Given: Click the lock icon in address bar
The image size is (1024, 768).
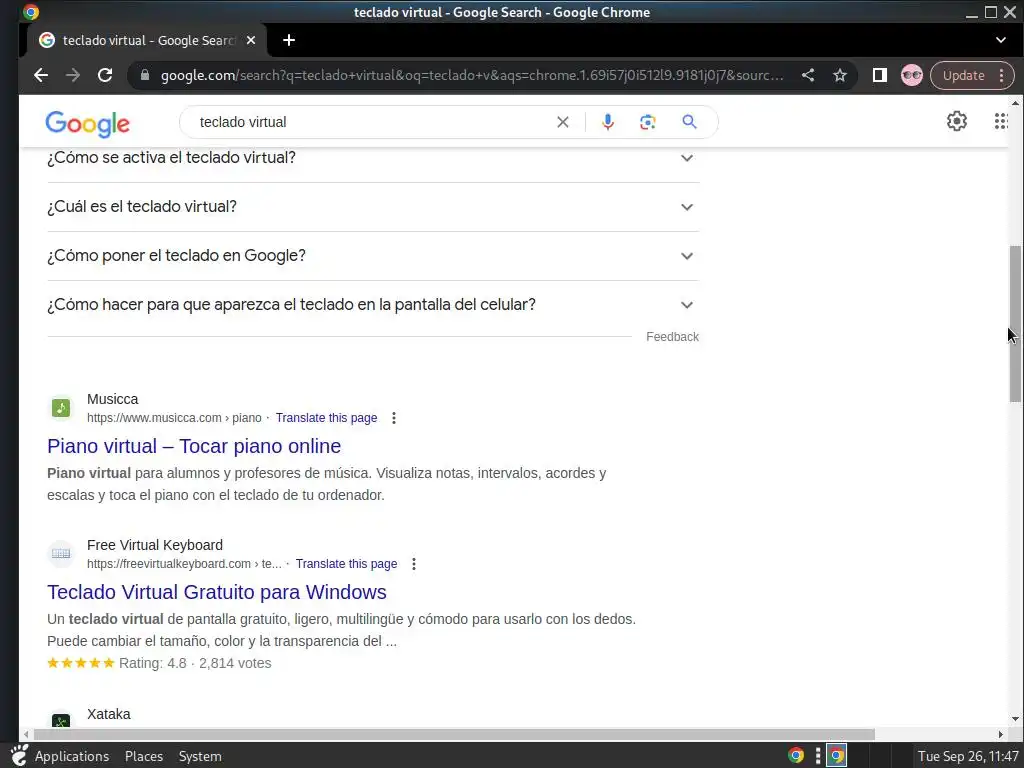Looking at the screenshot, I should (145, 75).
